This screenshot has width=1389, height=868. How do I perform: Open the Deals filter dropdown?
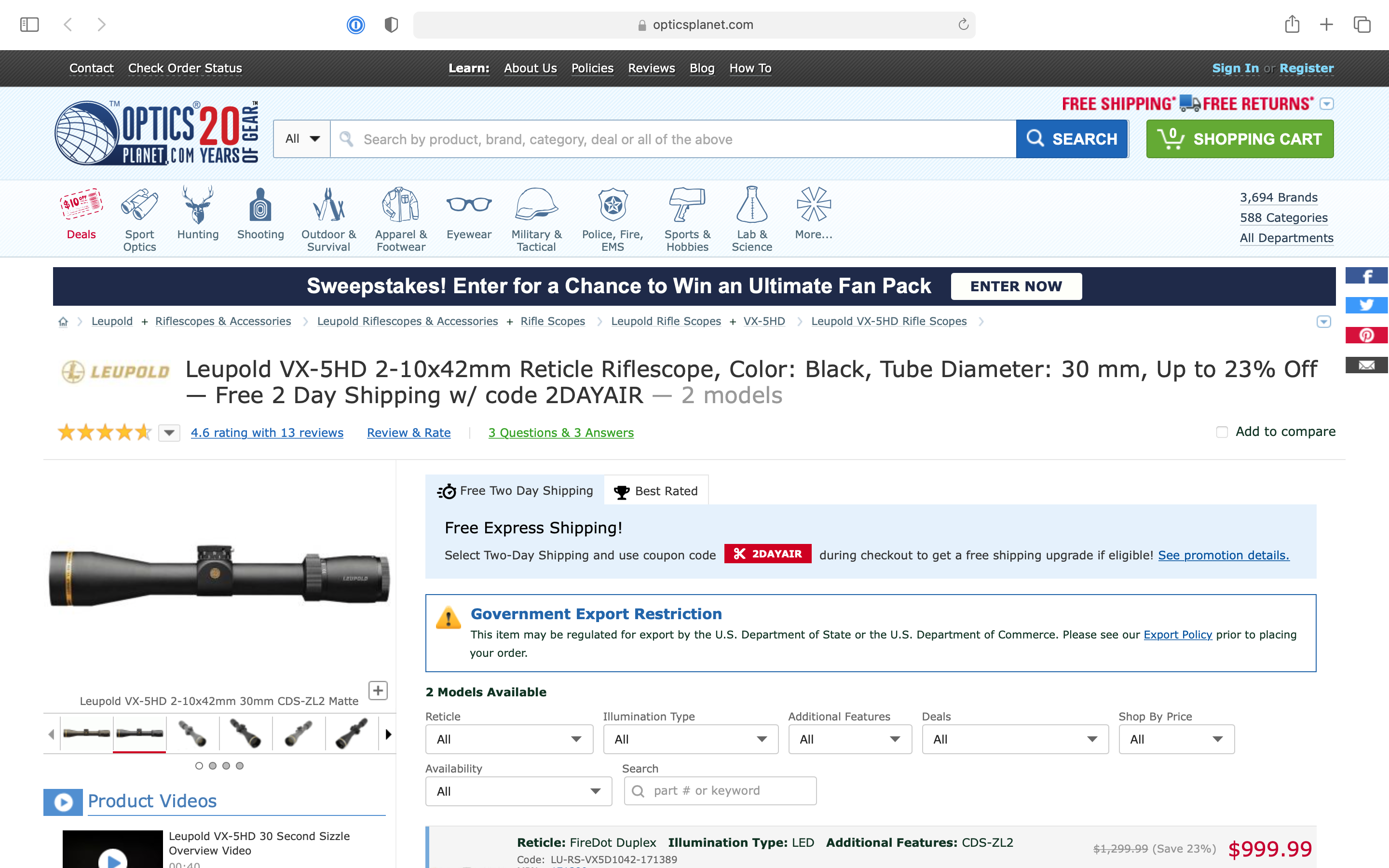pos(1015,739)
